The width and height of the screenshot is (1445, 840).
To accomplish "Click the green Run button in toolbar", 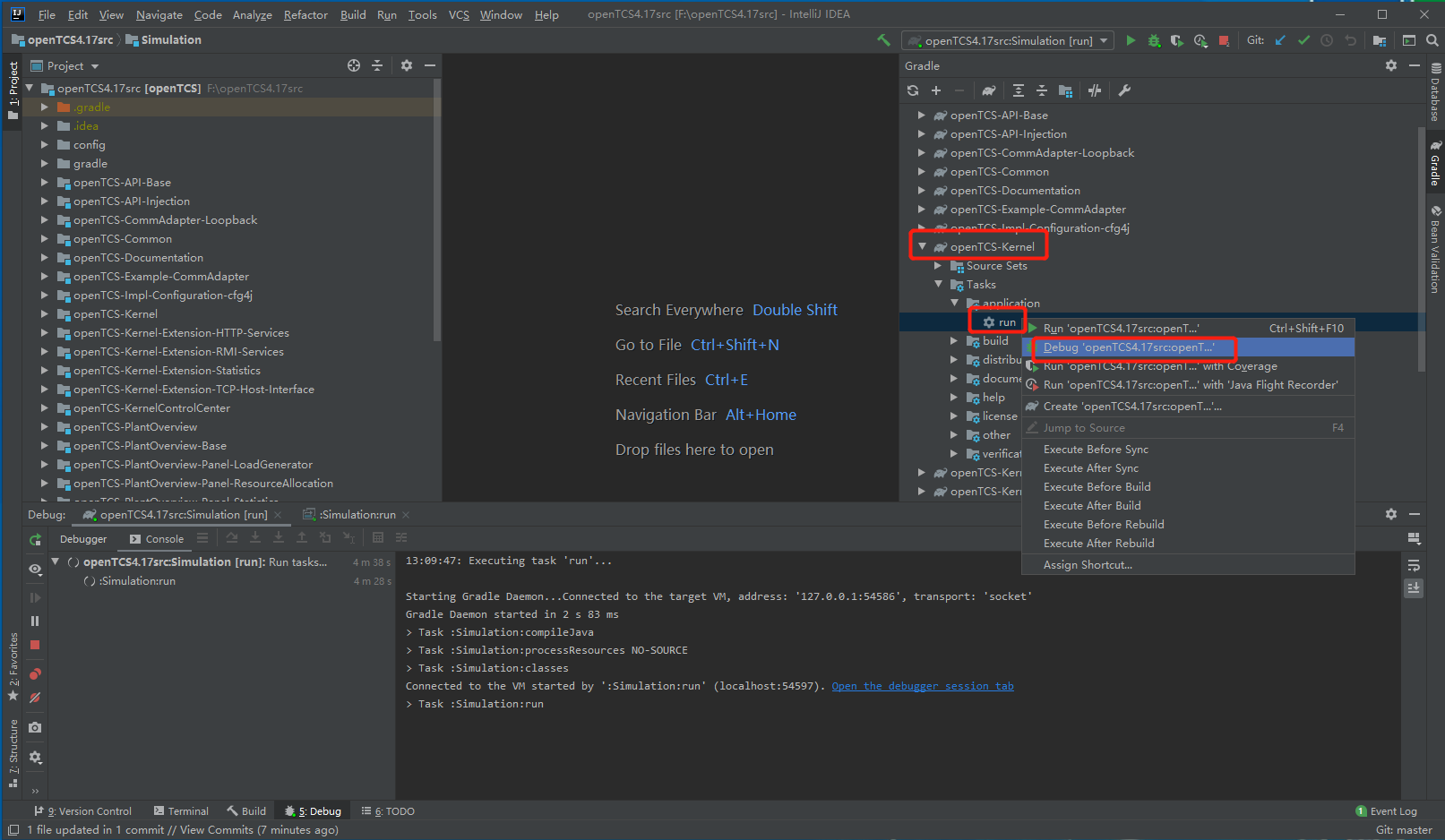I will tap(1131, 40).
